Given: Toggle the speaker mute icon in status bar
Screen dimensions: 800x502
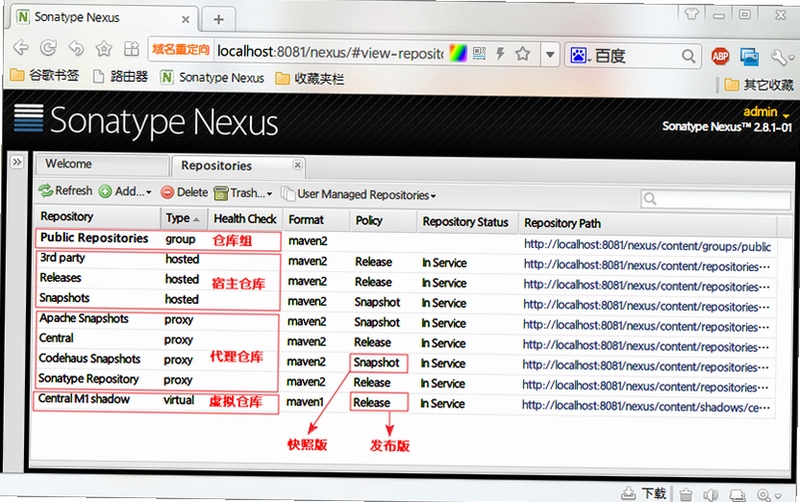Looking at the screenshot, I should [711, 494].
